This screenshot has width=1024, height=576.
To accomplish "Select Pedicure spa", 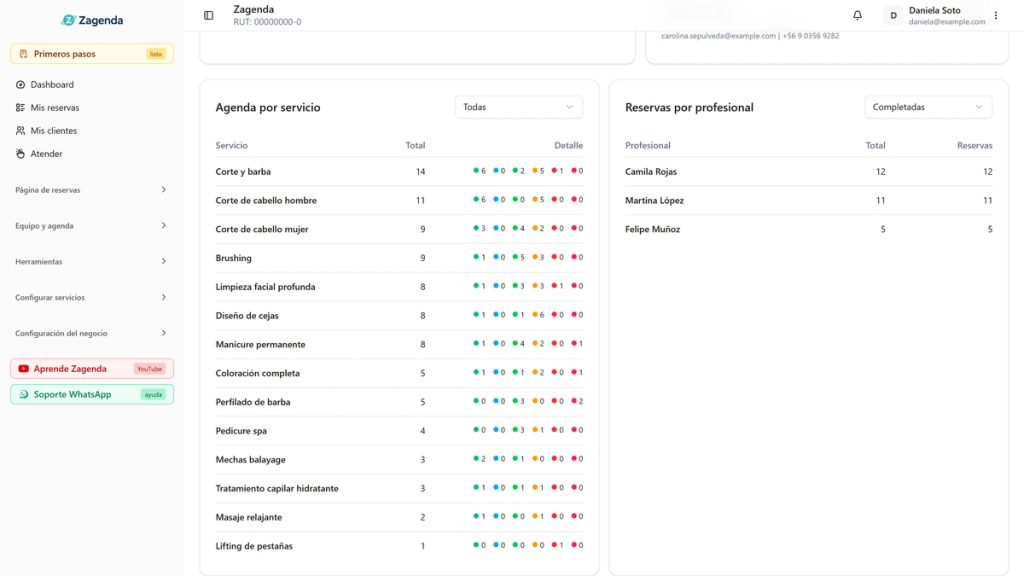I will 399,430.
